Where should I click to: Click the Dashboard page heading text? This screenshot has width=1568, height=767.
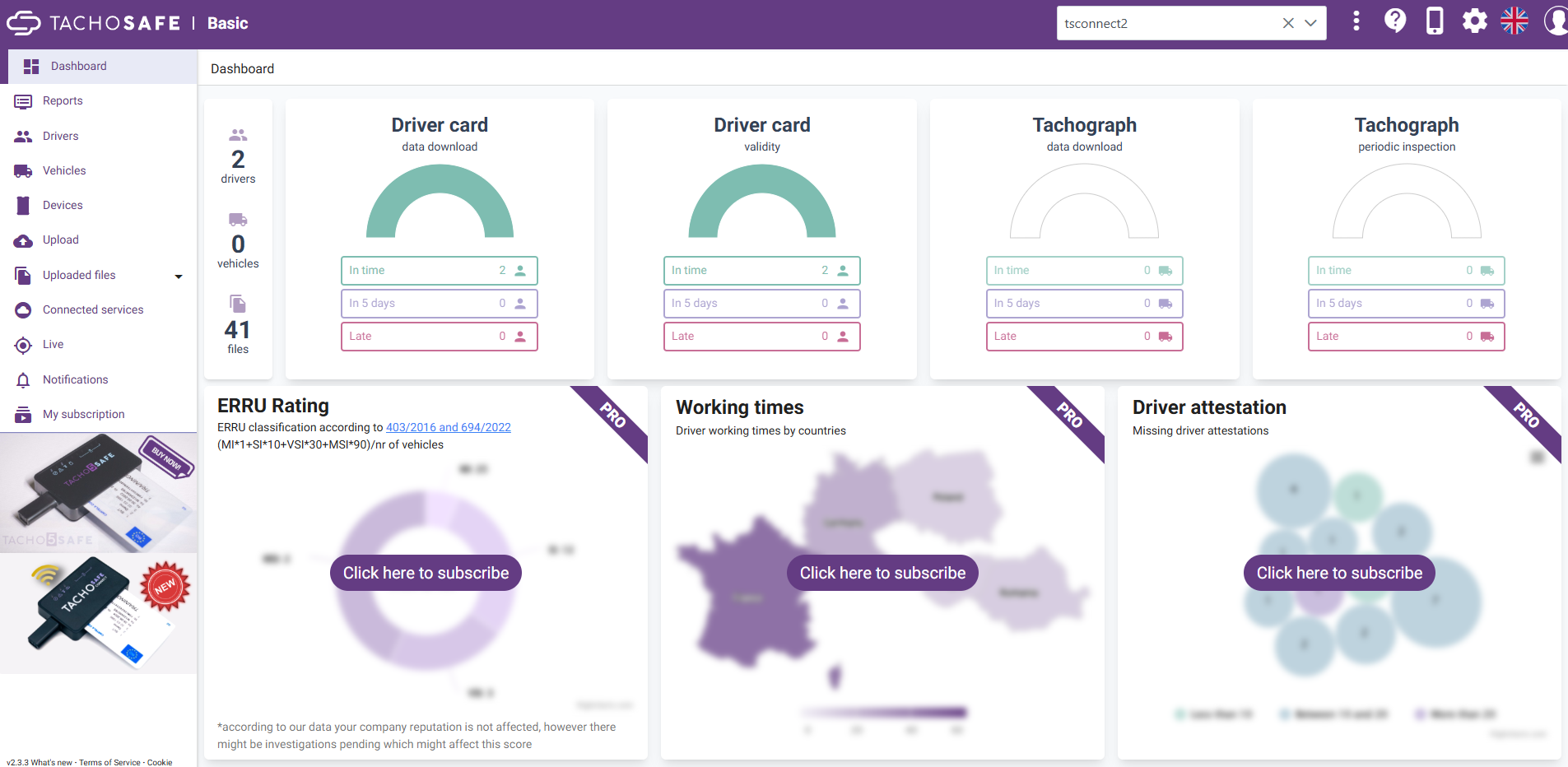coord(243,69)
